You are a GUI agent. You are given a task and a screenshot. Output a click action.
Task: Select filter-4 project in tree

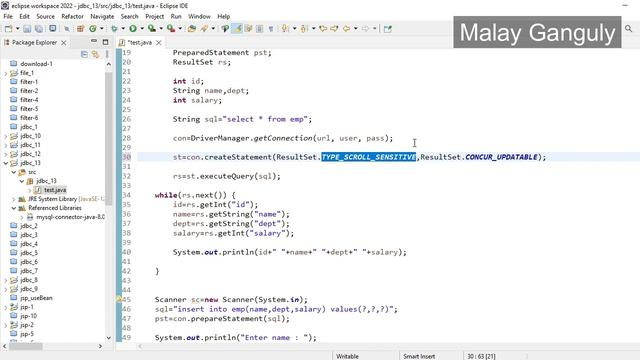coord(29,100)
